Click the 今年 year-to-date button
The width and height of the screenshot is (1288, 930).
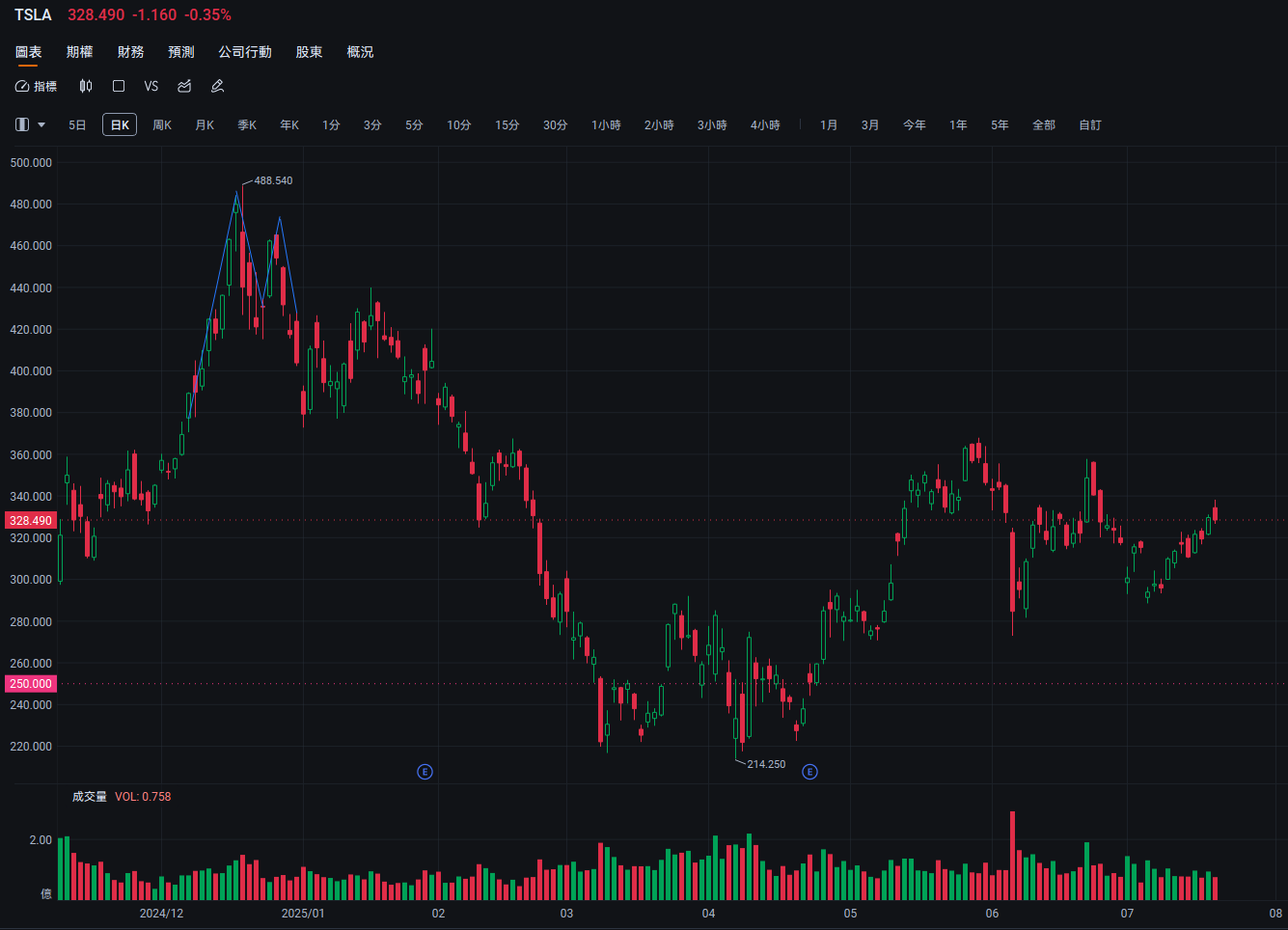click(x=915, y=124)
